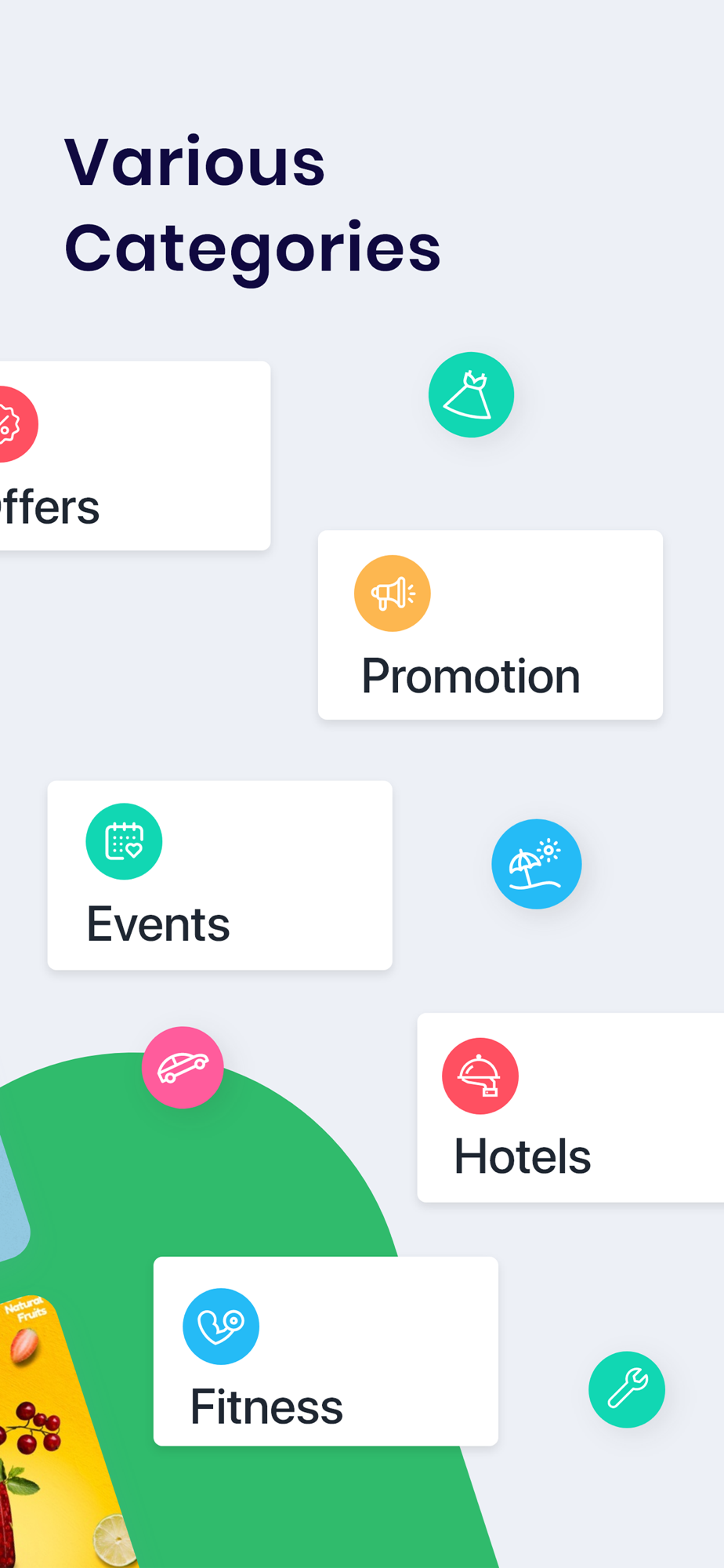Open the blue beach umbrella icon
The image size is (724, 1568).
(537, 864)
